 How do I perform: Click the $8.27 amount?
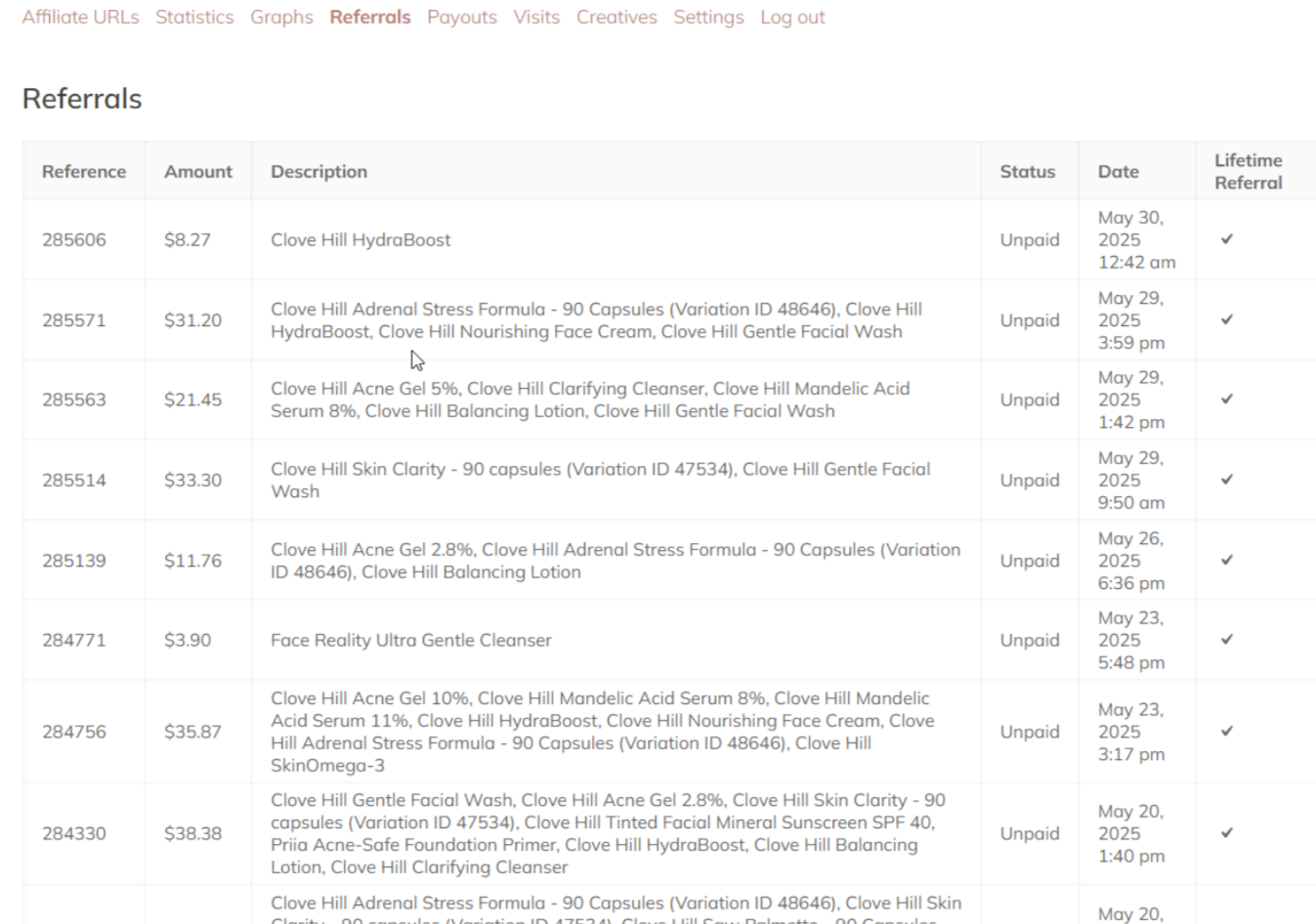[x=188, y=239]
